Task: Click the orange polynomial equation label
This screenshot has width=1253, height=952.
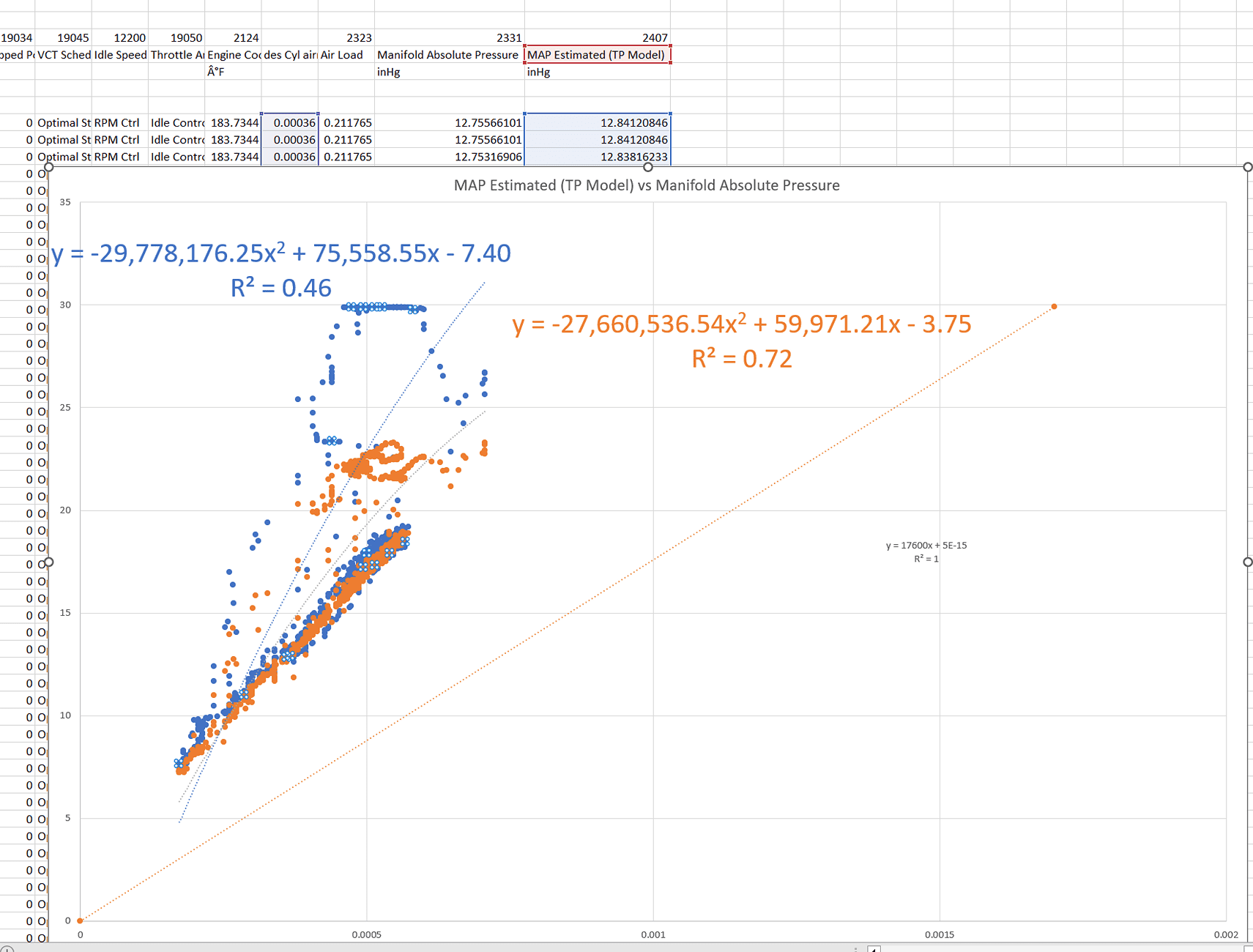Action: pos(742,341)
